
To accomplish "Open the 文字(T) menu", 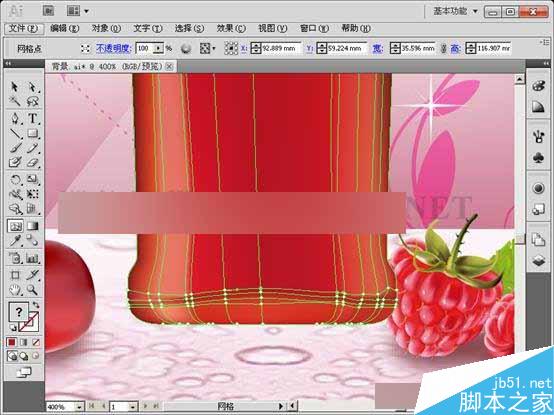I will (x=148, y=29).
